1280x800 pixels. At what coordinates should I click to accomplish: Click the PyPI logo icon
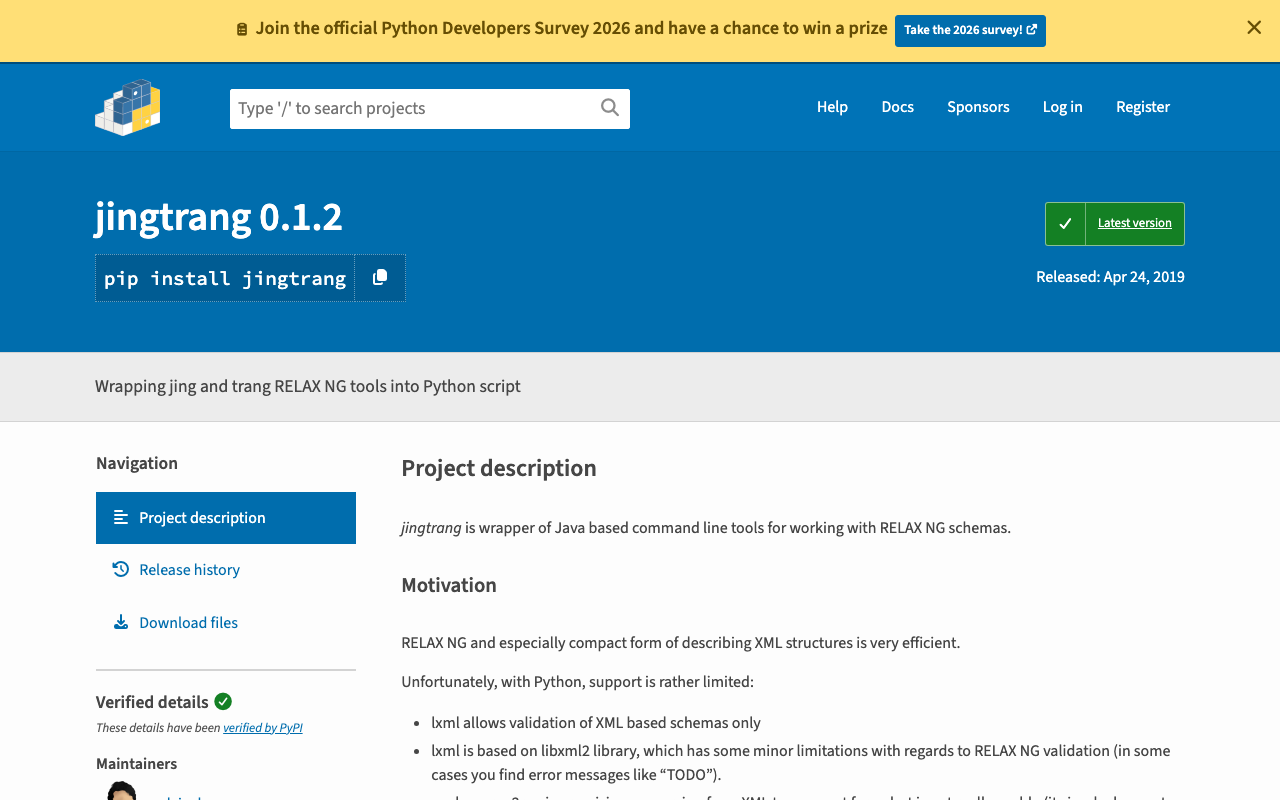click(x=128, y=107)
